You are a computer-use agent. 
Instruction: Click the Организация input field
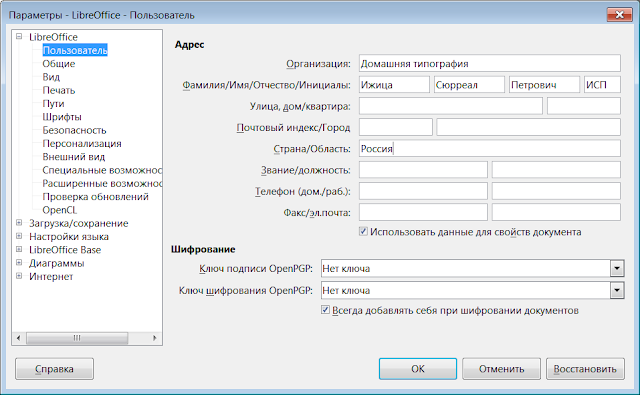[490, 63]
